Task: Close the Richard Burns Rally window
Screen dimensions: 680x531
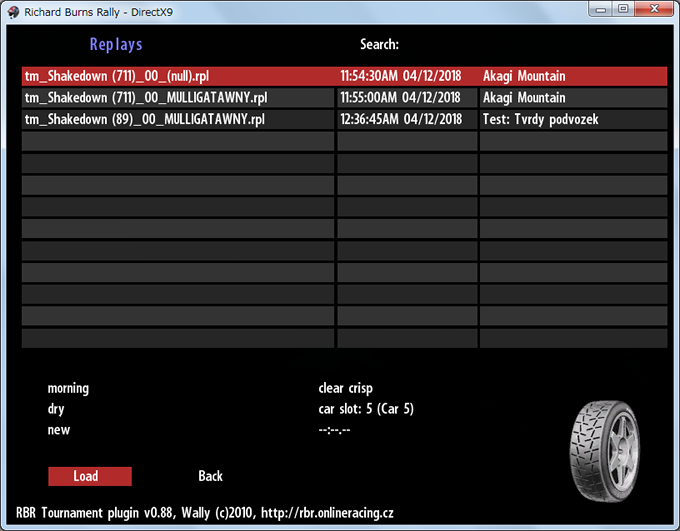Action: click(655, 9)
